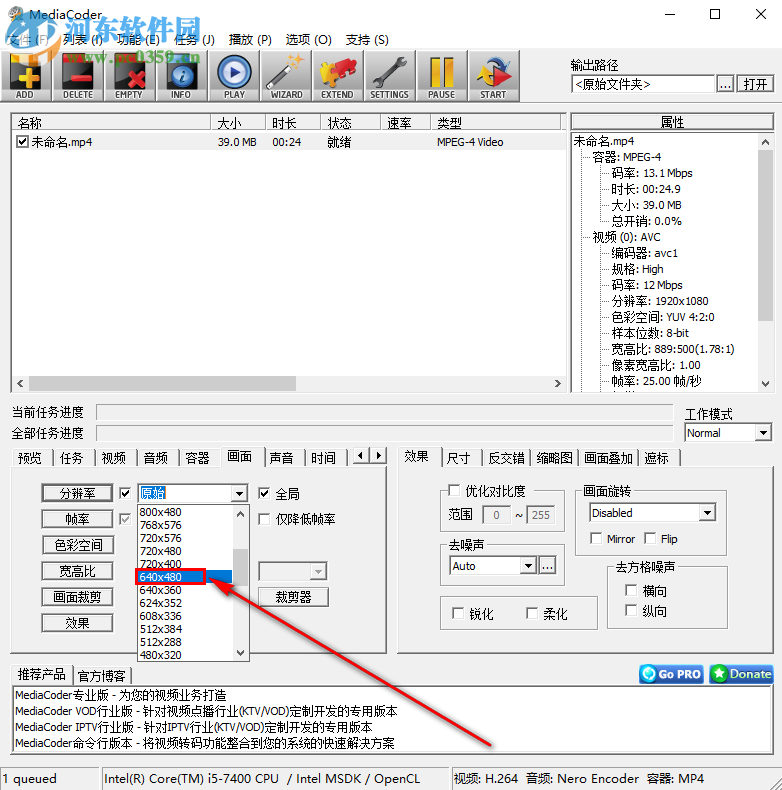Open the SETTINGS wrench icon
The height and width of the screenshot is (790, 782).
(389, 76)
